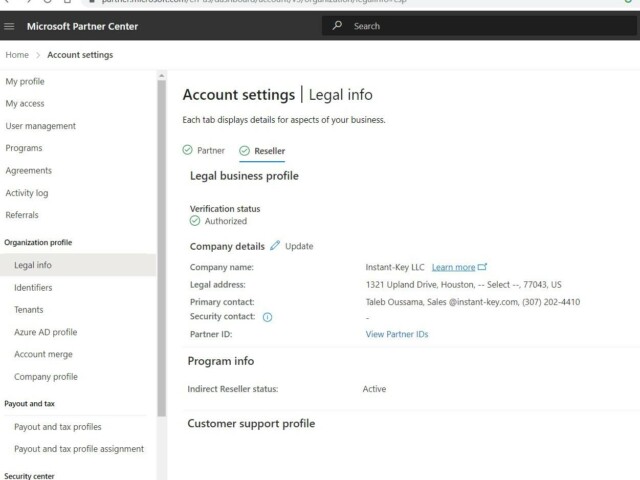The image size is (640, 480).
Task: Click the Authorized green checkmark icon
Action: click(195, 221)
